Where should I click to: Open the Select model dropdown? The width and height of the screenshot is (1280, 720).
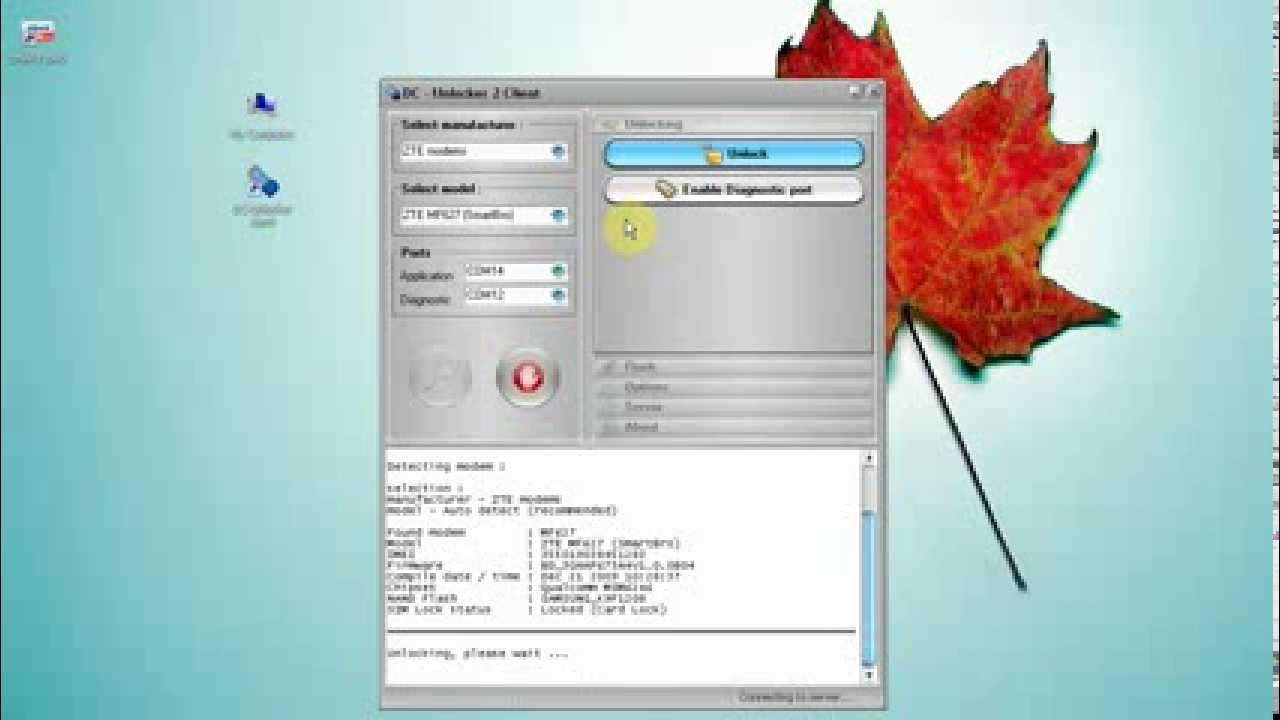(x=484, y=215)
